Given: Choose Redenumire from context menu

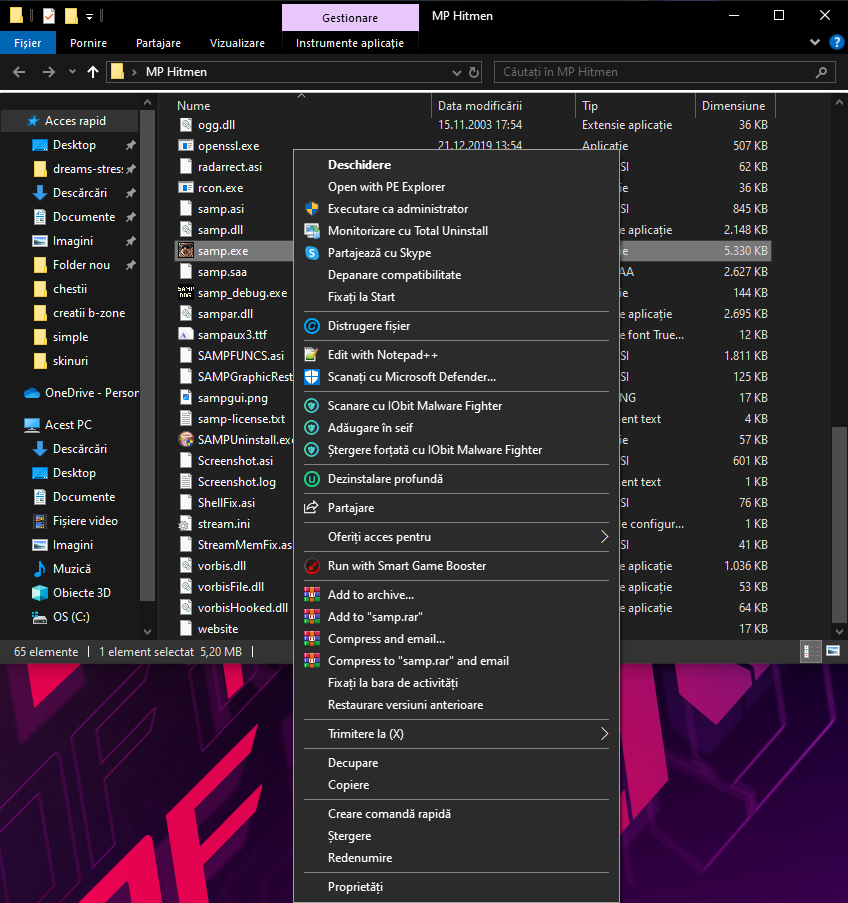Looking at the screenshot, I should (456, 858).
